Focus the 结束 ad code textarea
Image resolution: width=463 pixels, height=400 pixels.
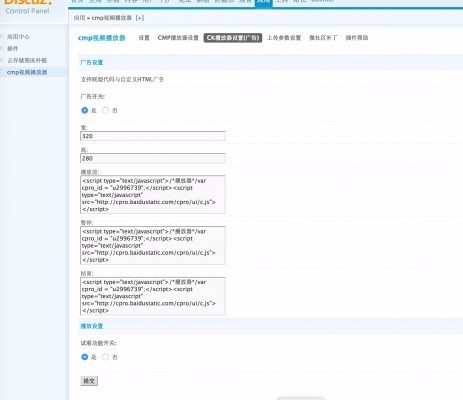click(153, 296)
